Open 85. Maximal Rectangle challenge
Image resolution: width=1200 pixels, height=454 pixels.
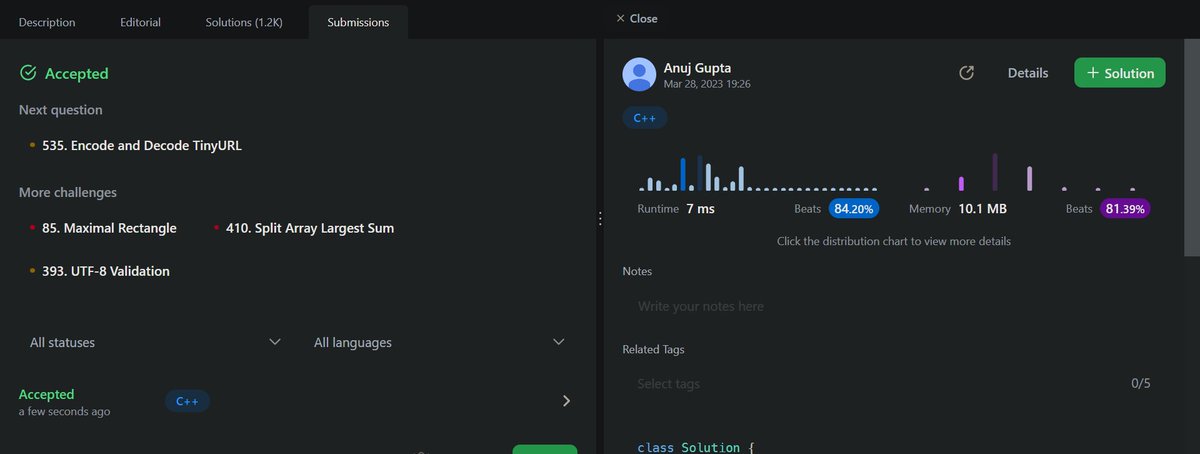[109, 228]
